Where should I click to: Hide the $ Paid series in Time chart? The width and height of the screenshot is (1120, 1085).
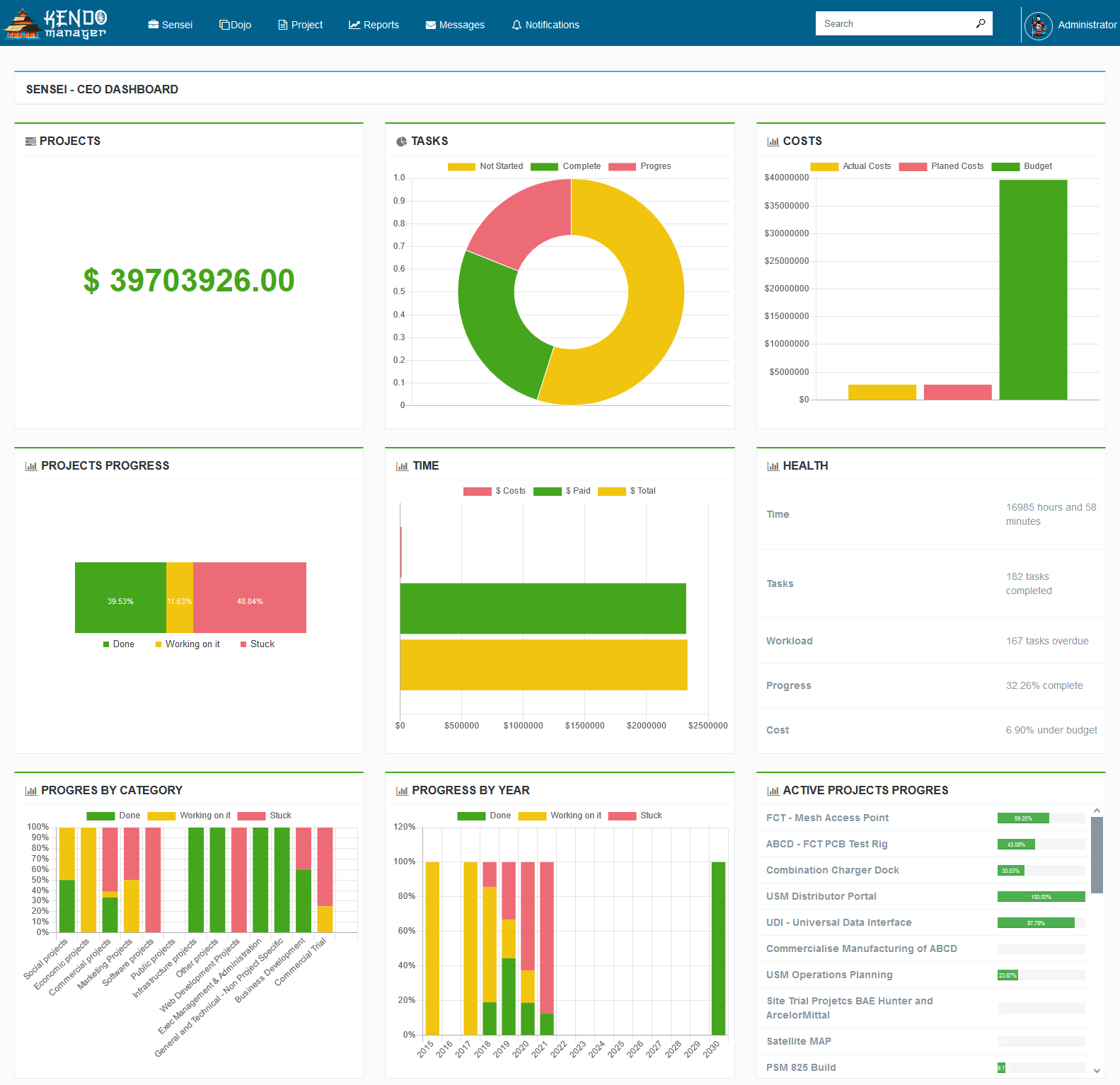(562, 491)
